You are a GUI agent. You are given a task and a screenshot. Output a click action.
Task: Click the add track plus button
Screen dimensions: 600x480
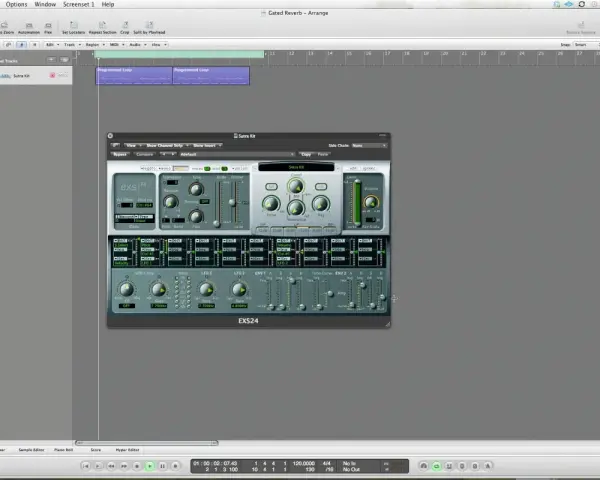(x=51, y=60)
